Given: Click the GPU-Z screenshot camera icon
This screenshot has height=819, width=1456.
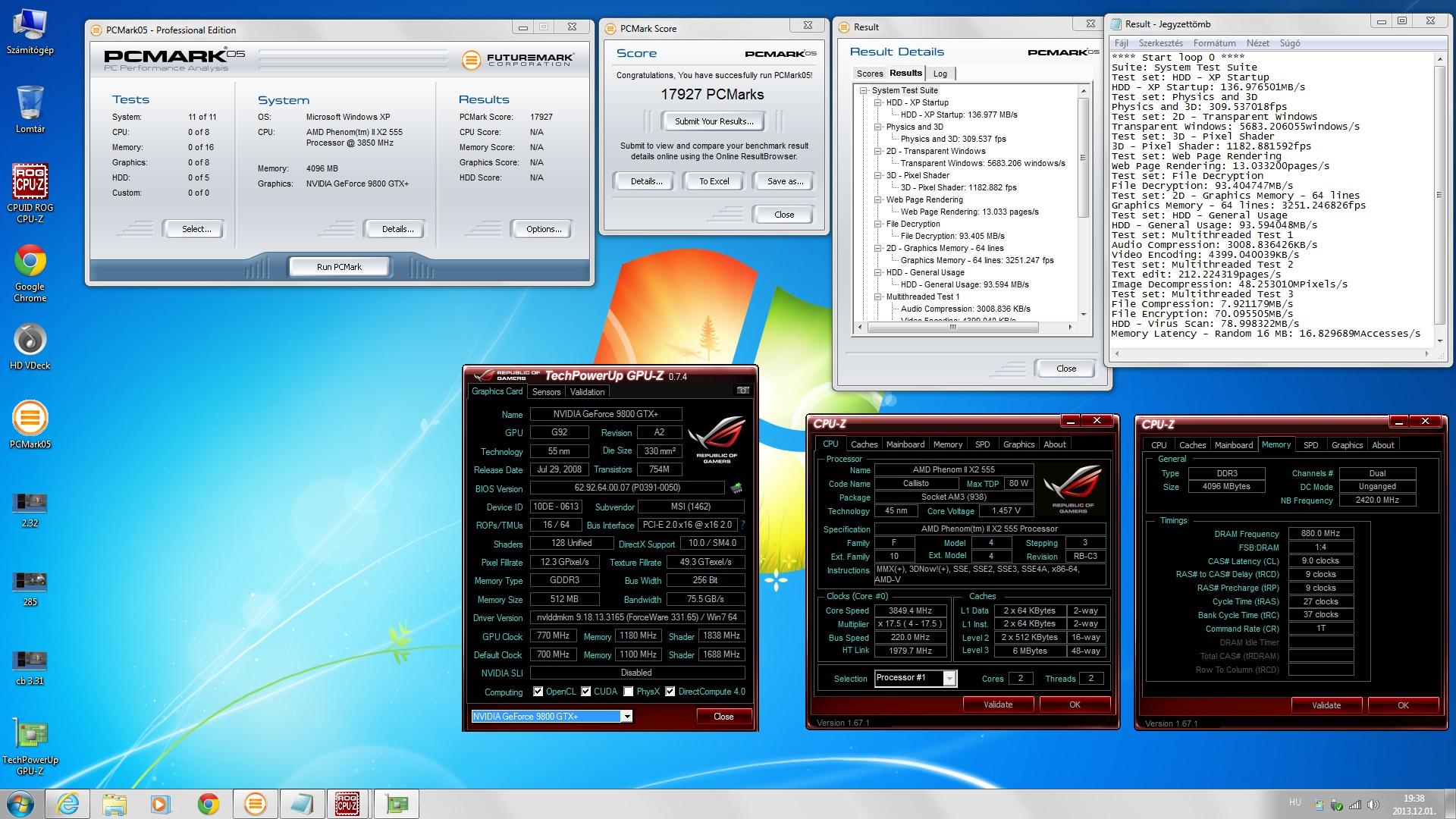Looking at the screenshot, I should coord(742,391).
